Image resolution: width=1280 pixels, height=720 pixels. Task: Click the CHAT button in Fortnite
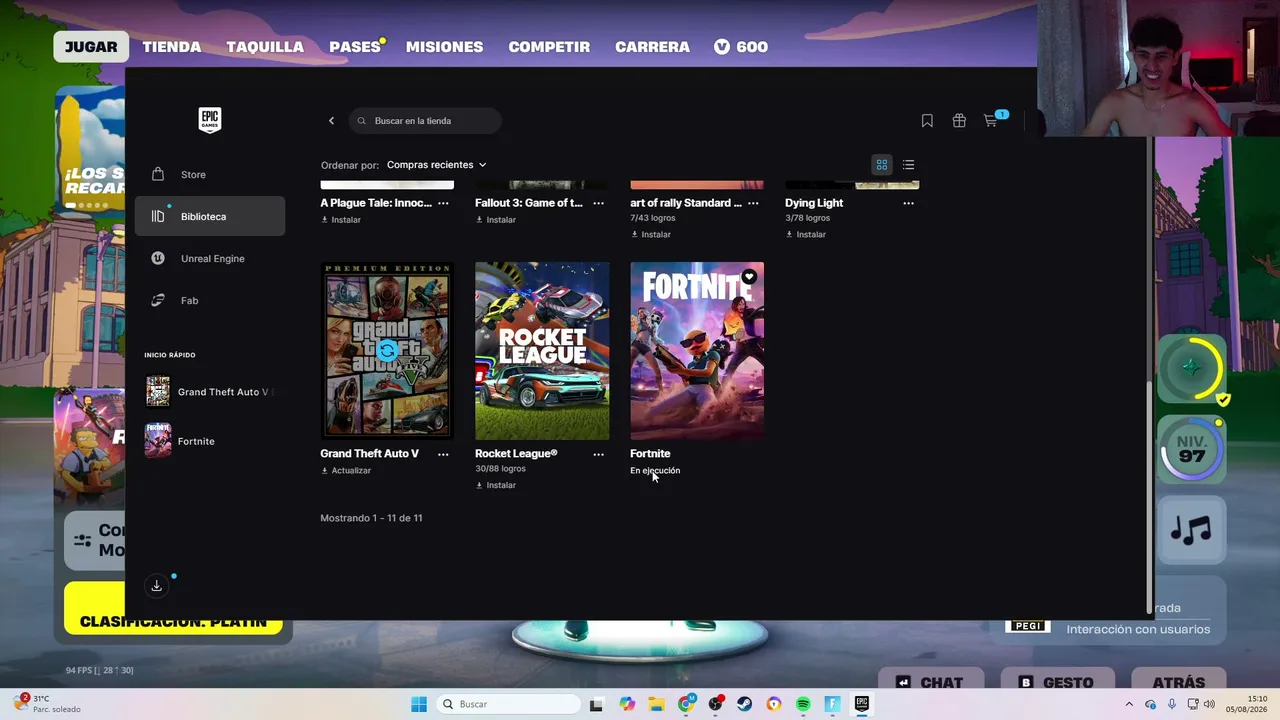coord(930,682)
